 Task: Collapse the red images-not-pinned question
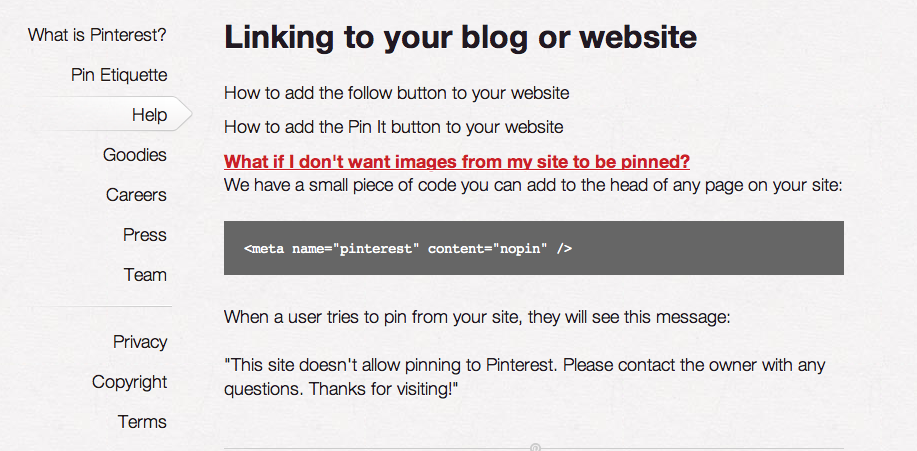[457, 161]
